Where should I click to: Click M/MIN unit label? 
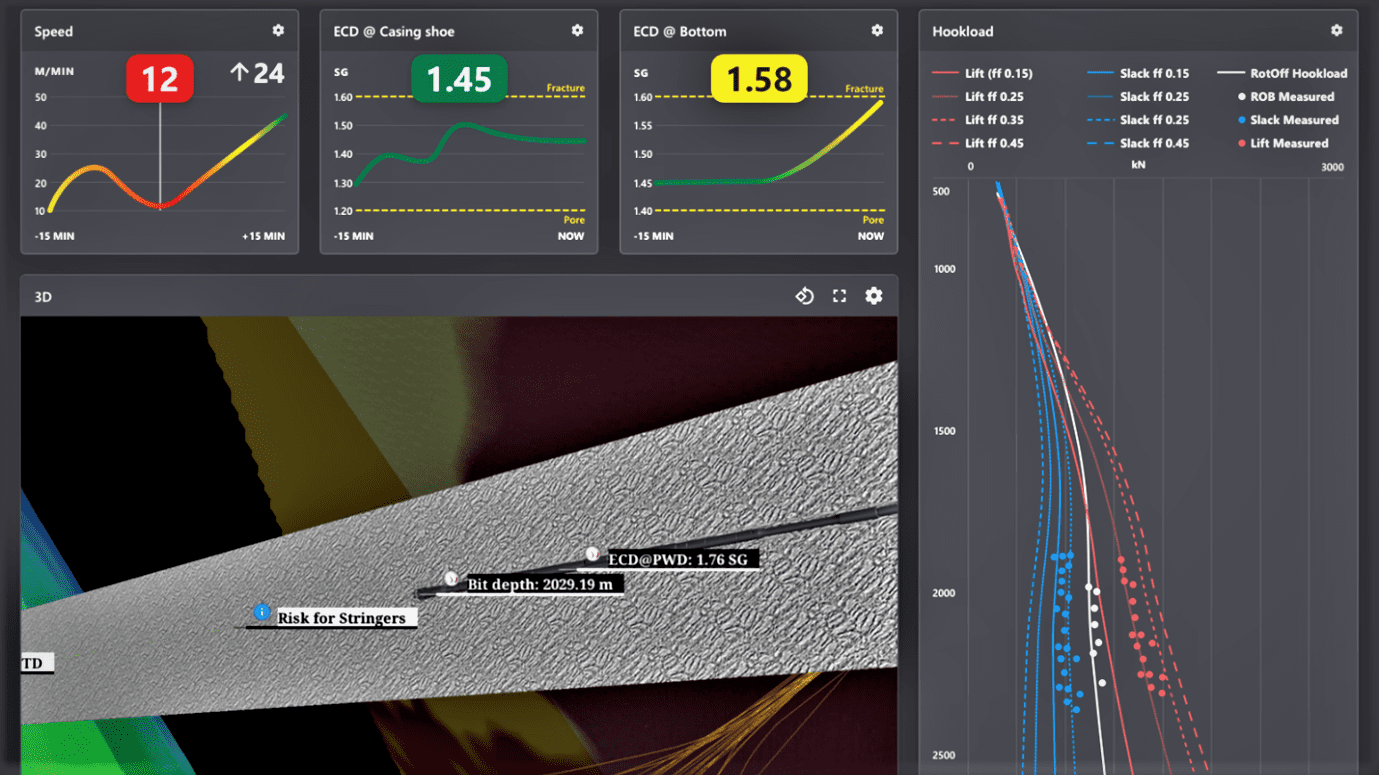pos(53,73)
